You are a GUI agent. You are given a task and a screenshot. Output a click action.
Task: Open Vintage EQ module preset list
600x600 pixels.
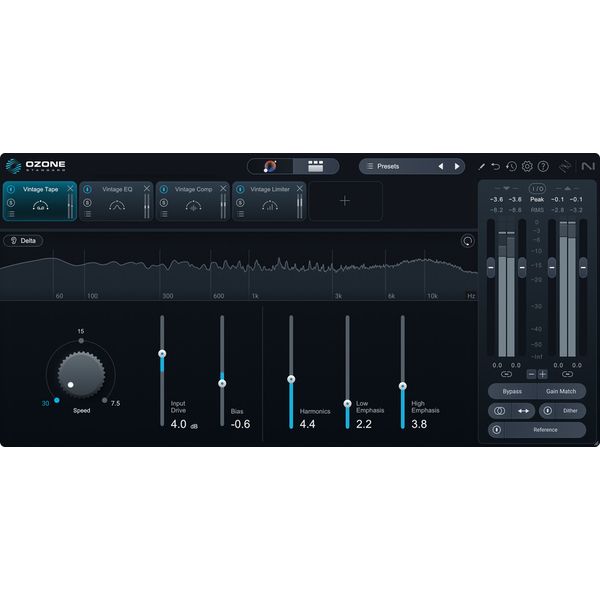(88, 214)
